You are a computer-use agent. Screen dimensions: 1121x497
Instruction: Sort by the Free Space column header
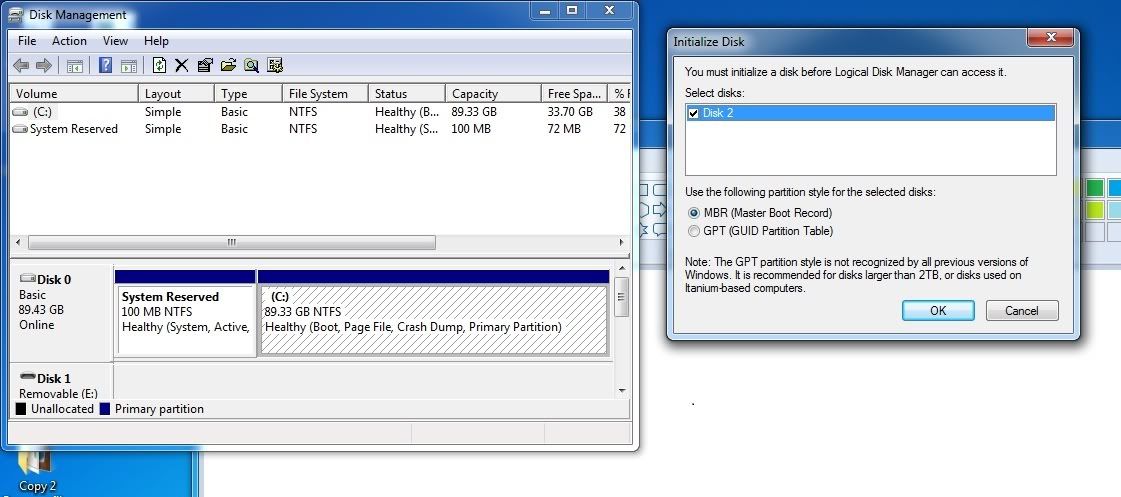(575, 94)
